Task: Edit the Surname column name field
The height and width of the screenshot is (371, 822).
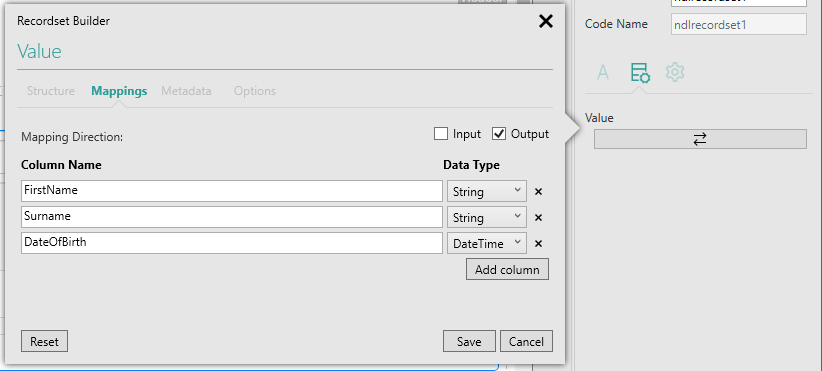Action: tap(232, 217)
